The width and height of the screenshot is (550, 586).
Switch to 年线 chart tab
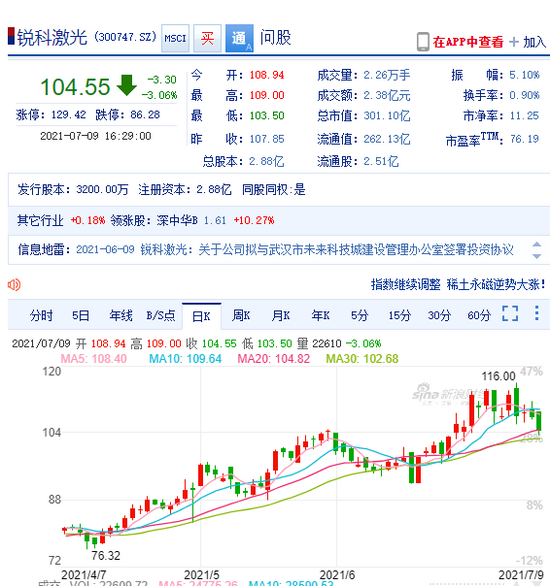click(121, 315)
